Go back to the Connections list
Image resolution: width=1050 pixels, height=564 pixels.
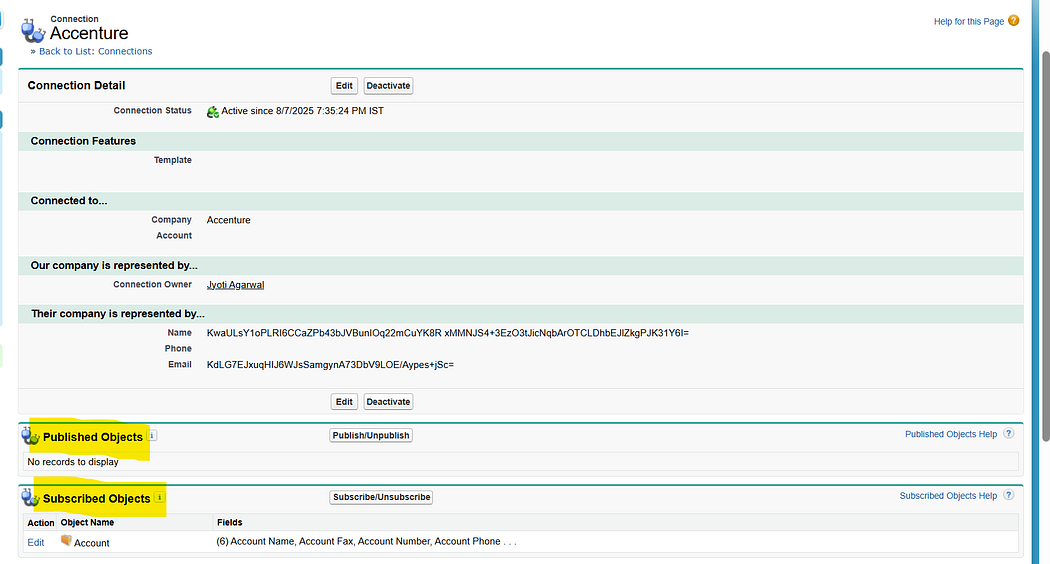[95, 51]
